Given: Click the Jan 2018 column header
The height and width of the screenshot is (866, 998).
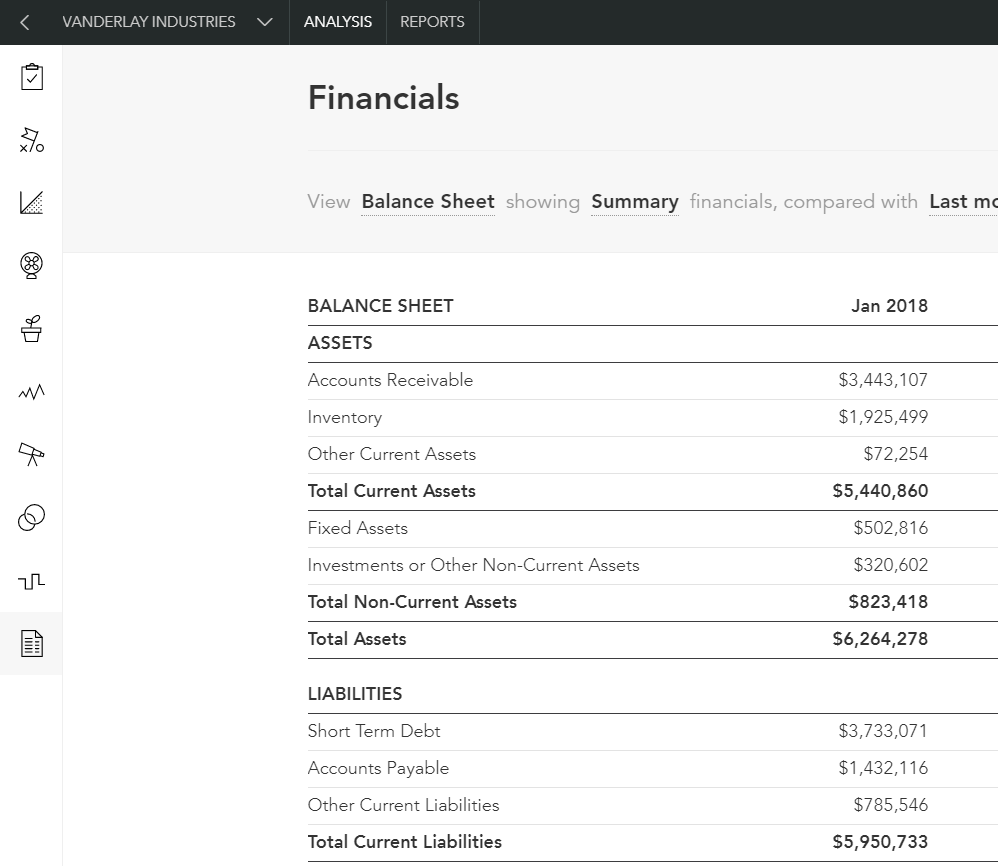Looking at the screenshot, I should [x=889, y=306].
